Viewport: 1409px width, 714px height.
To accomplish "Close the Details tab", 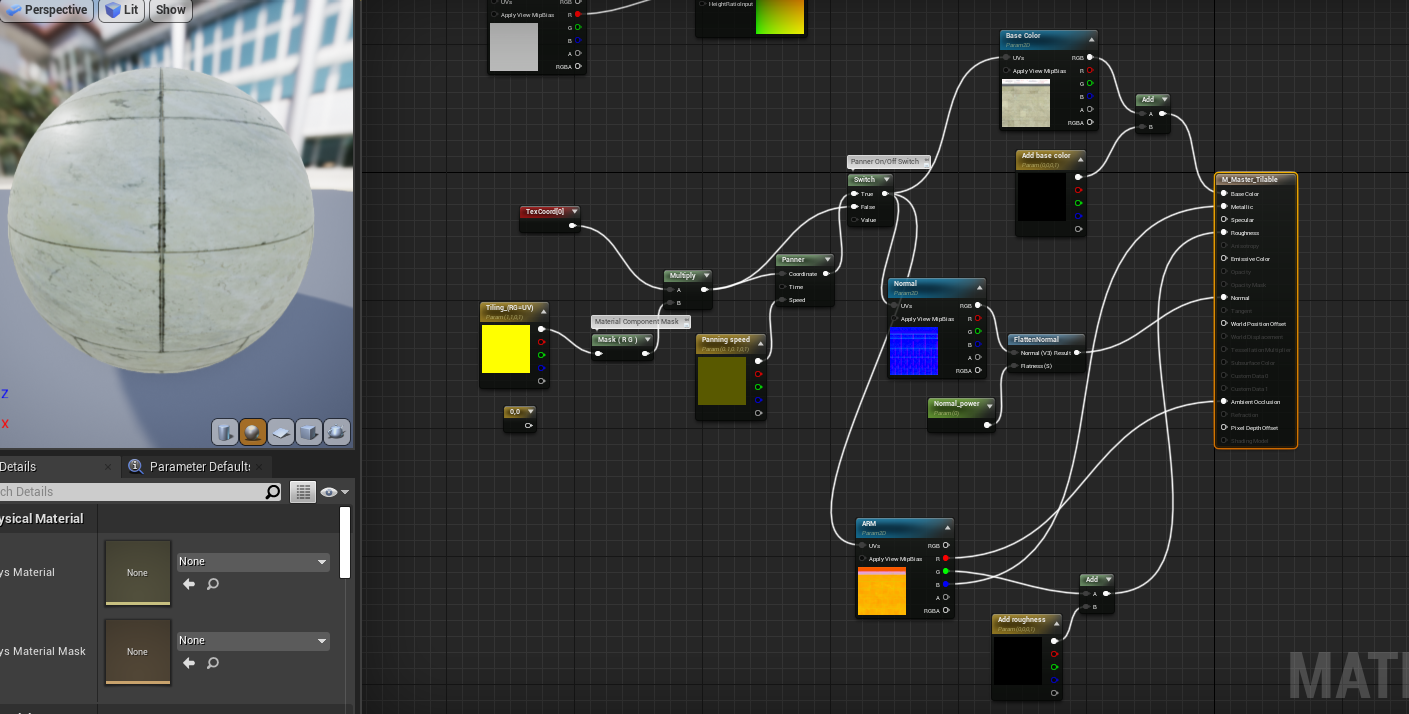I will 108,467.
